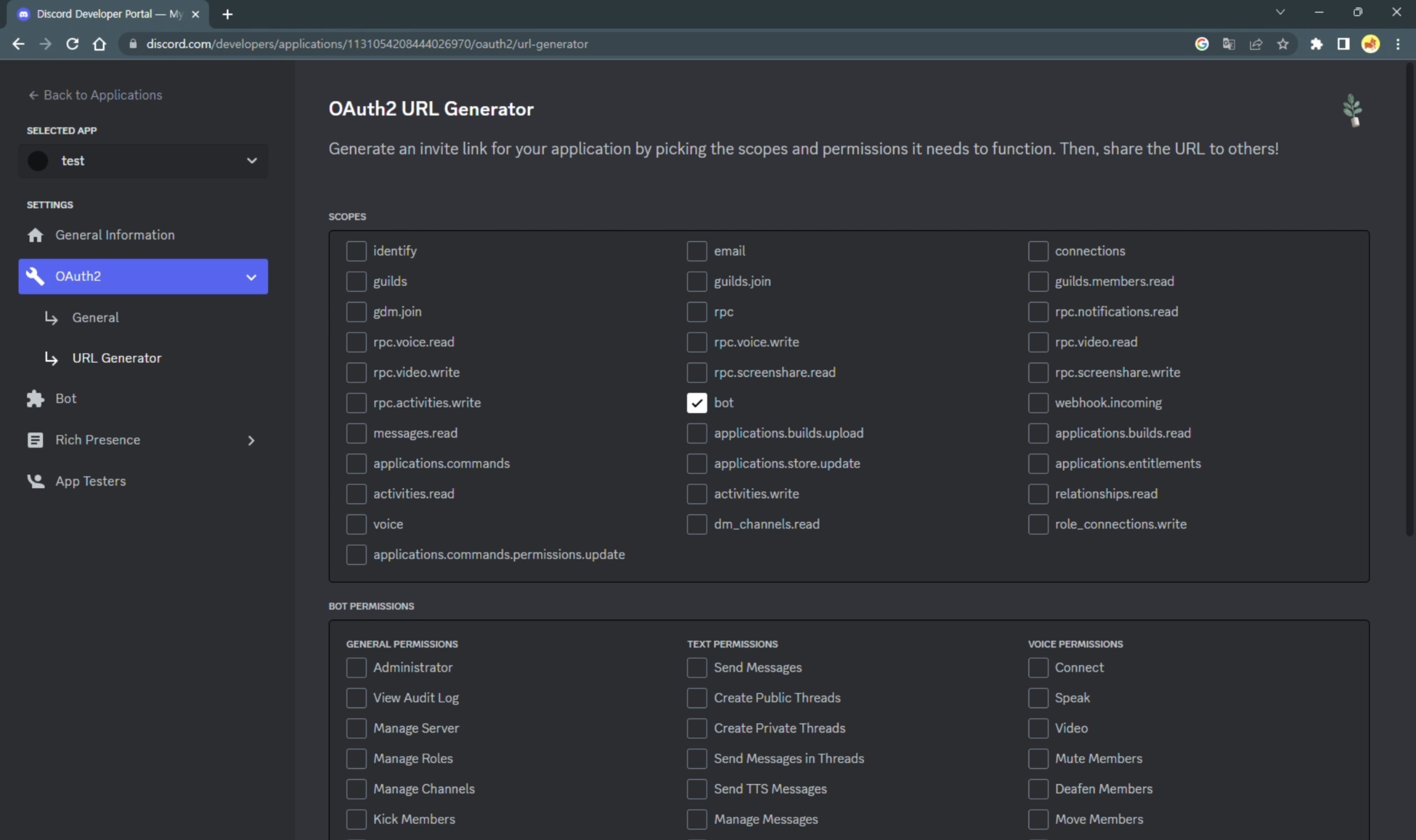Uncheck the bot scope checkbox
The width and height of the screenshot is (1416, 840).
(697, 403)
